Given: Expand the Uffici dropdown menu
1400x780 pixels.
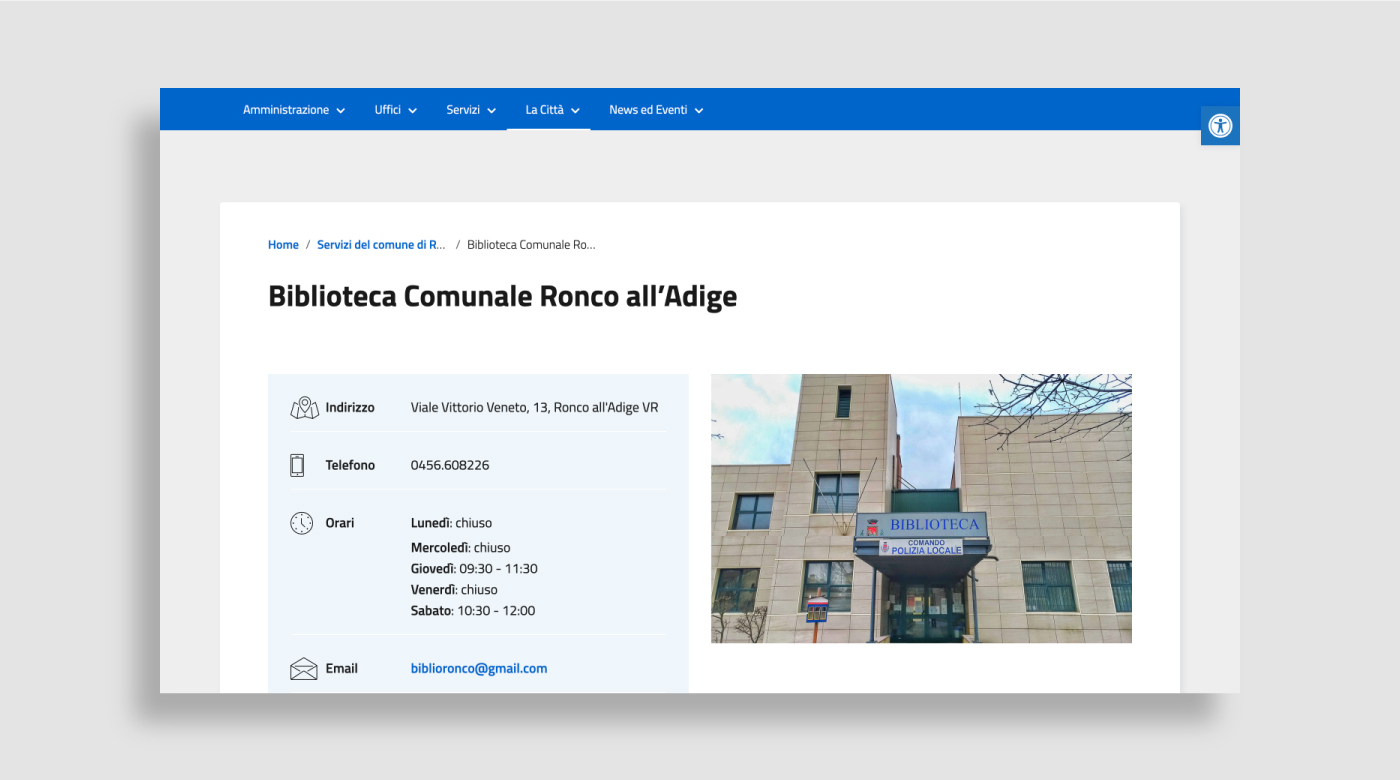Looking at the screenshot, I should [x=396, y=110].
